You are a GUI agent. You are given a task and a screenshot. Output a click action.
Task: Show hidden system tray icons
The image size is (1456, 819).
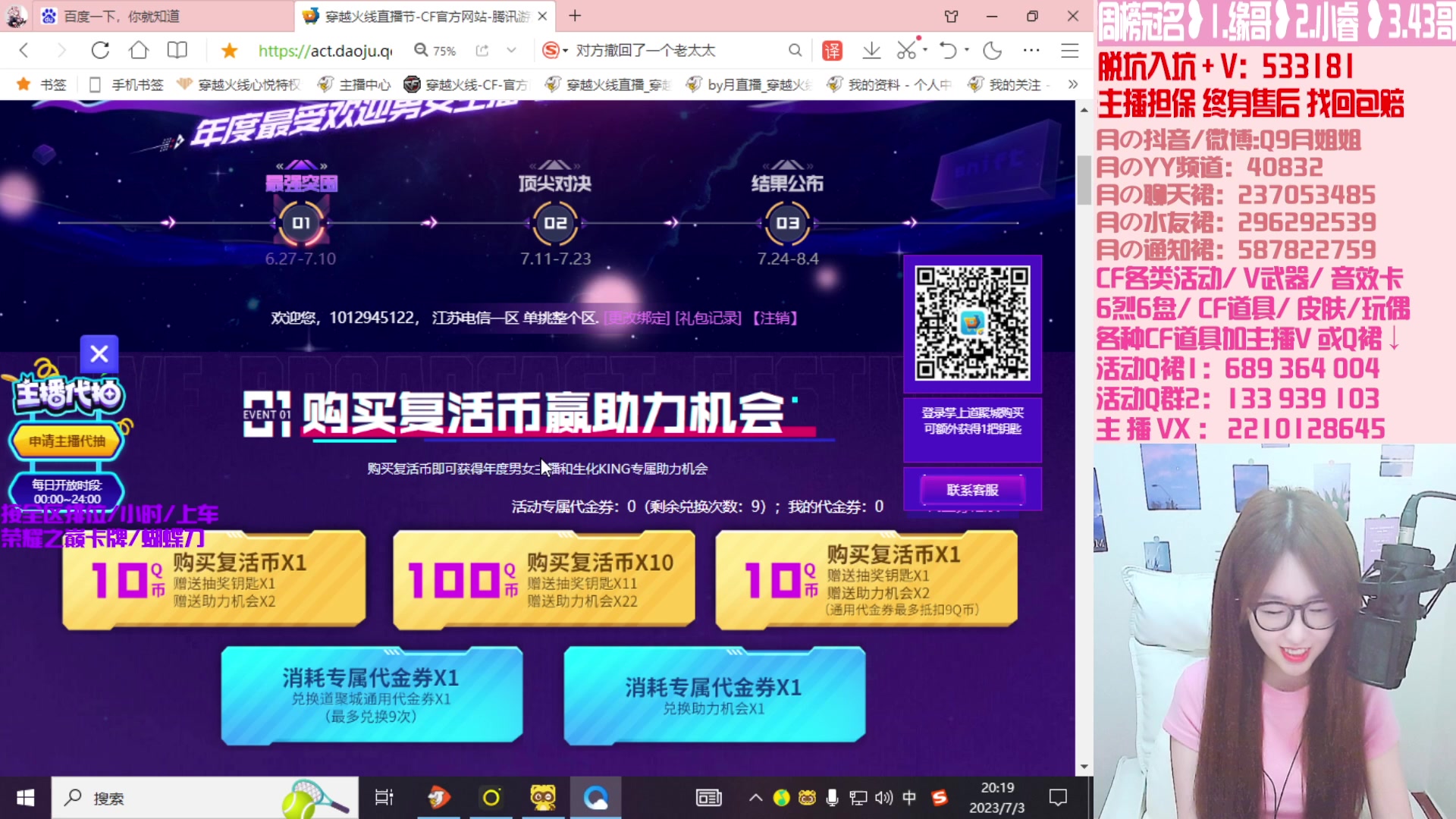[x=755, y=798]
